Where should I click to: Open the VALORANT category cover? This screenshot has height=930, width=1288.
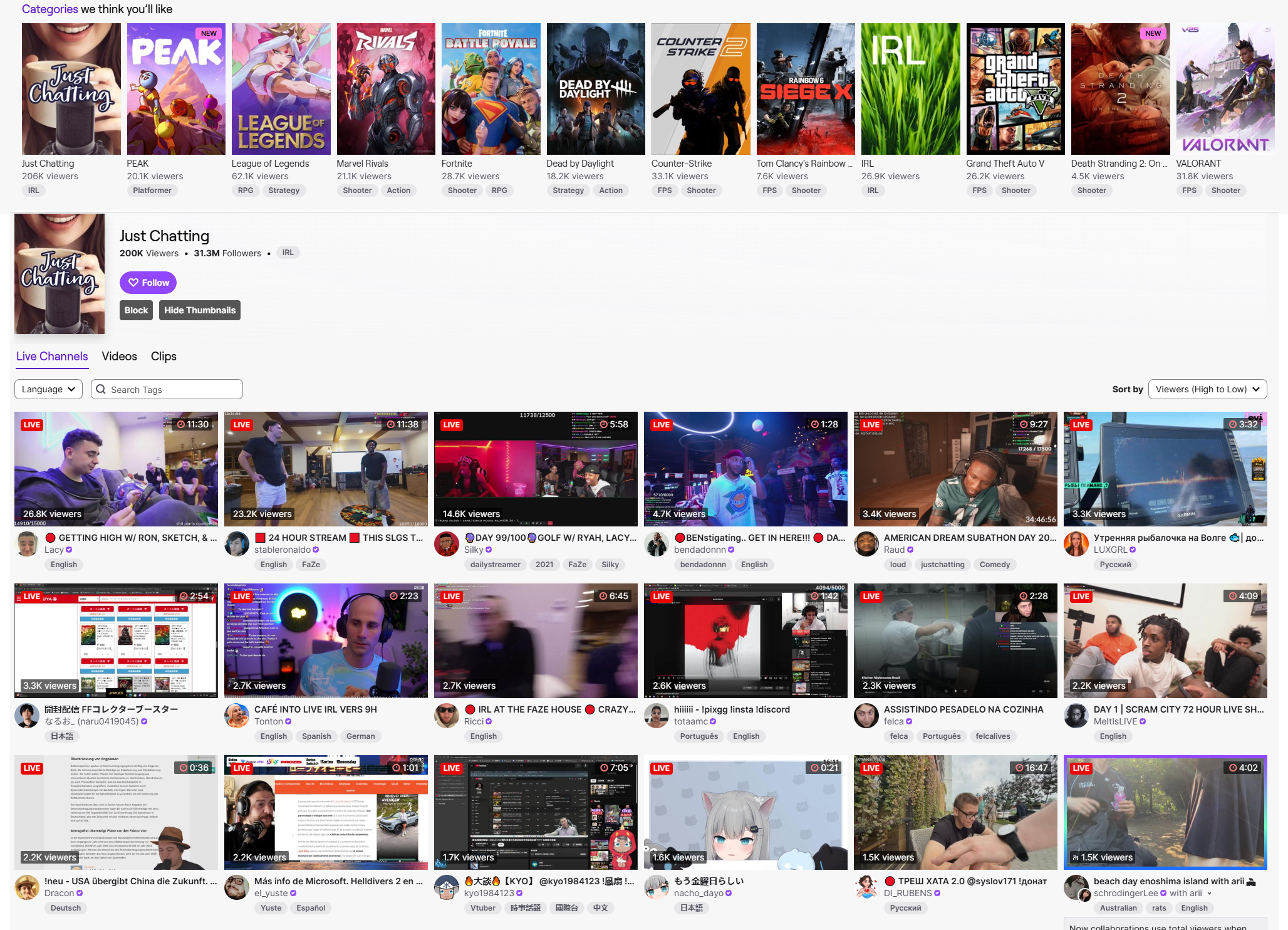(1225, 89)
